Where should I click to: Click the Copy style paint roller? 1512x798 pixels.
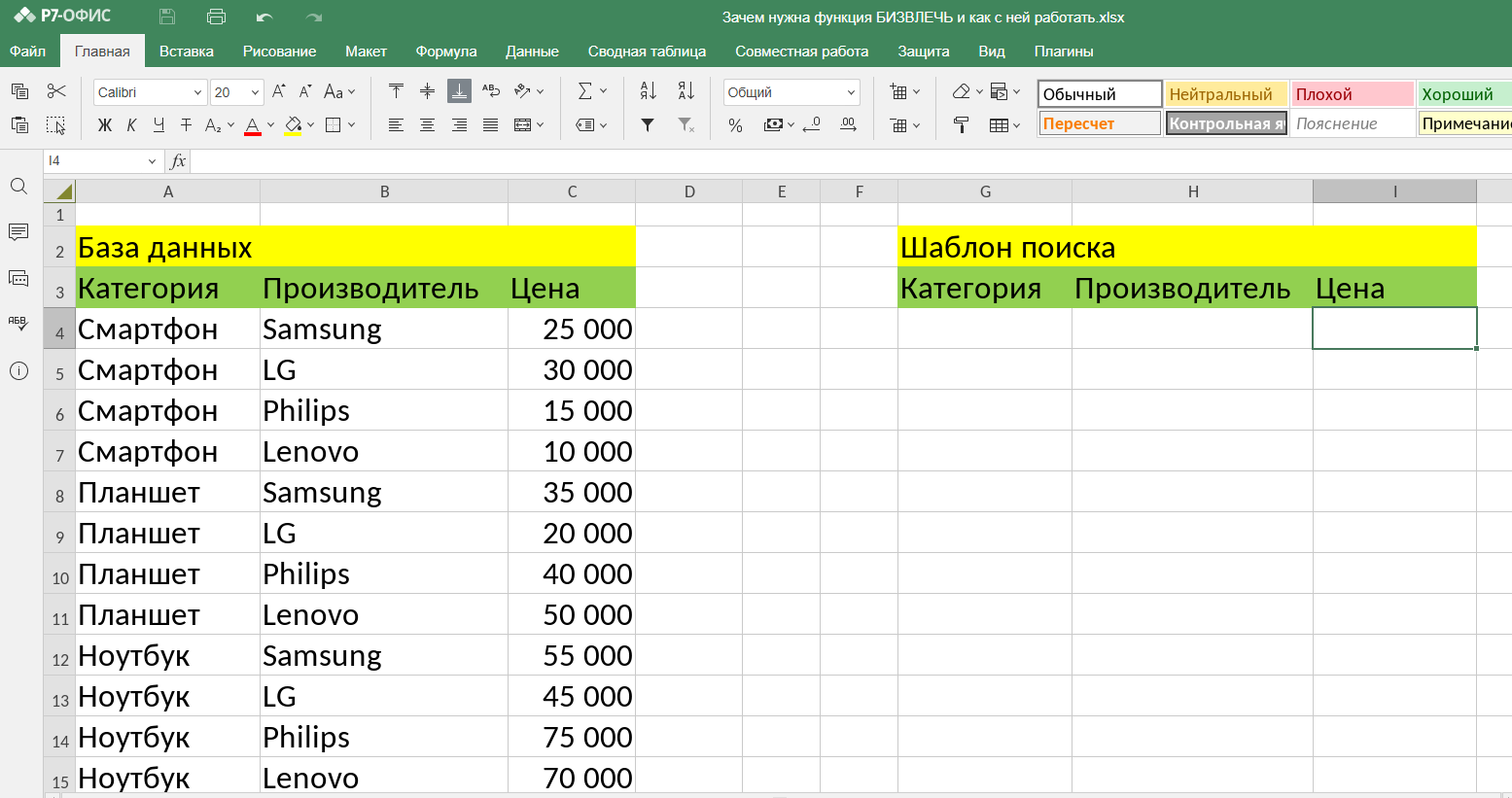(x=962, y=124)
